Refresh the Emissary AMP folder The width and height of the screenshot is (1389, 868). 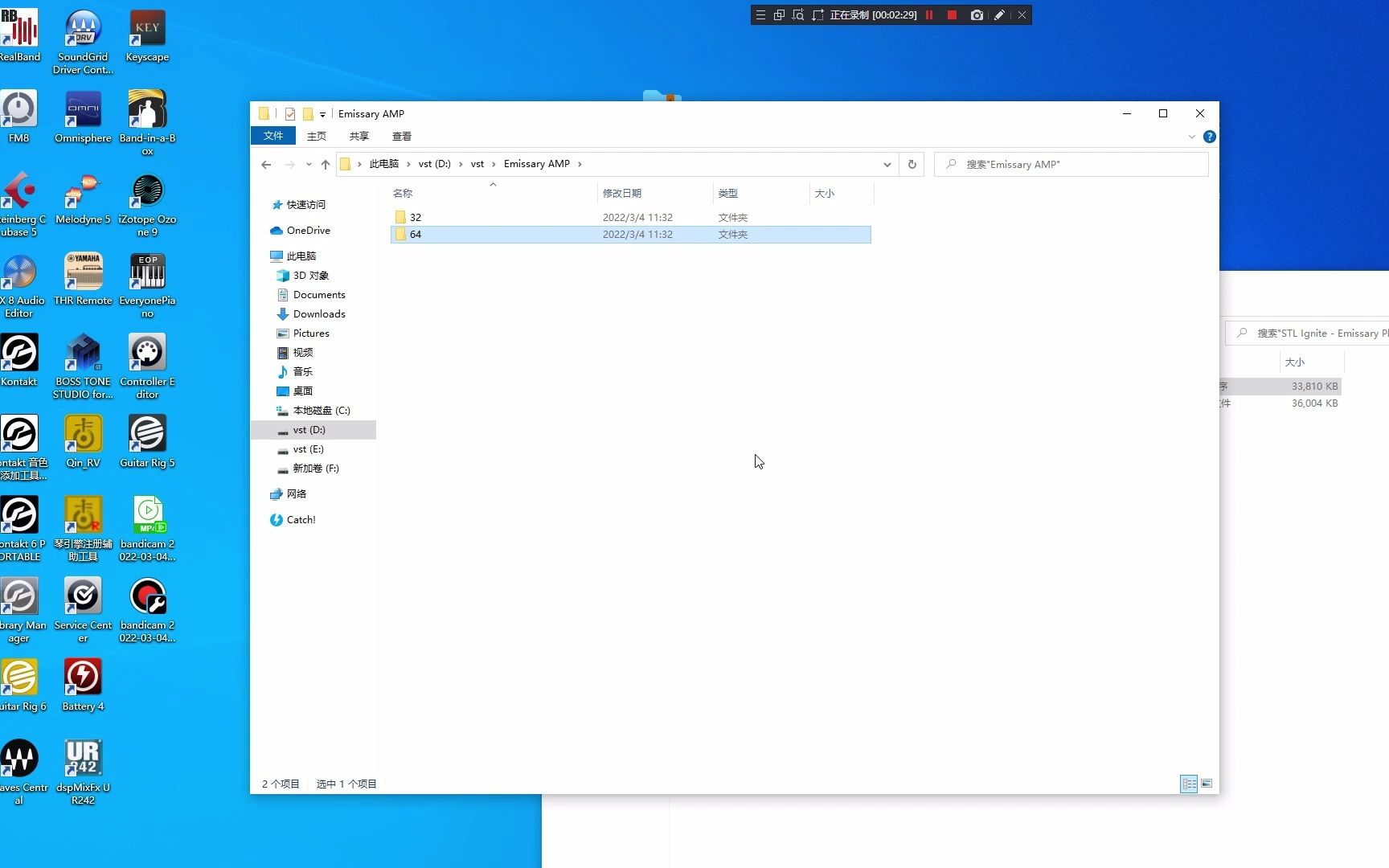tap(912, 165)
